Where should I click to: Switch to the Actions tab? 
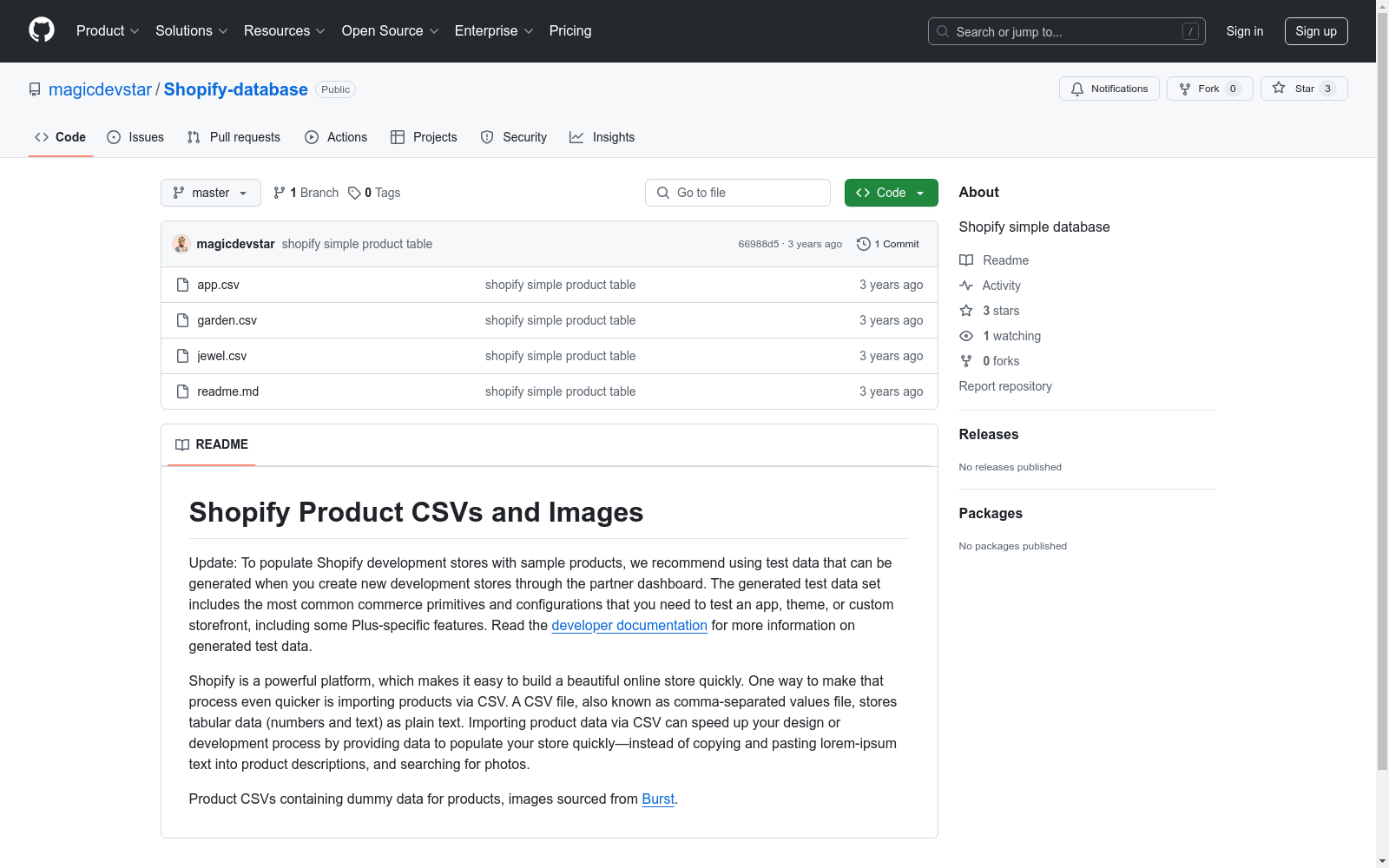coord(336,137)
